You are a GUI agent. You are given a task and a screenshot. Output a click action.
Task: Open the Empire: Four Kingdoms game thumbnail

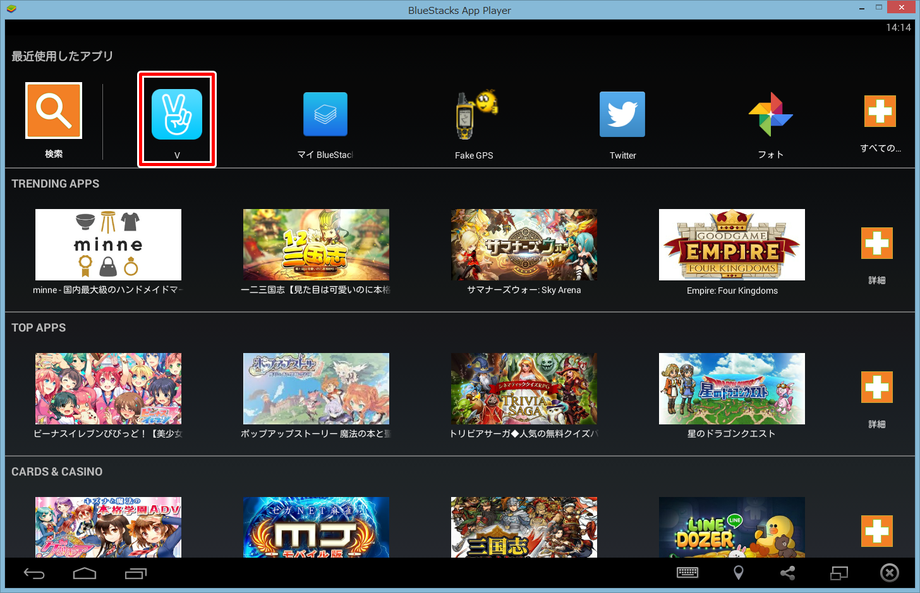(x=731, y=244)
